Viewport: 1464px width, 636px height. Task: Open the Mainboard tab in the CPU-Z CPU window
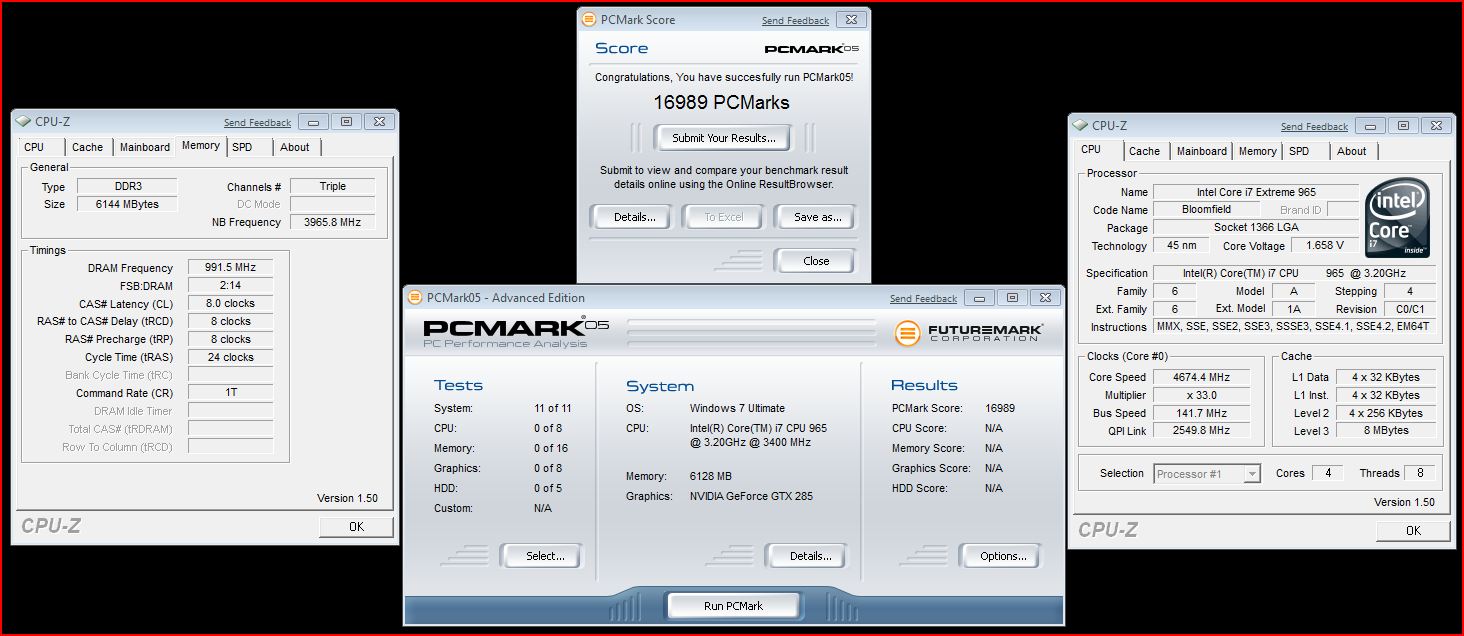point(1202,151)
